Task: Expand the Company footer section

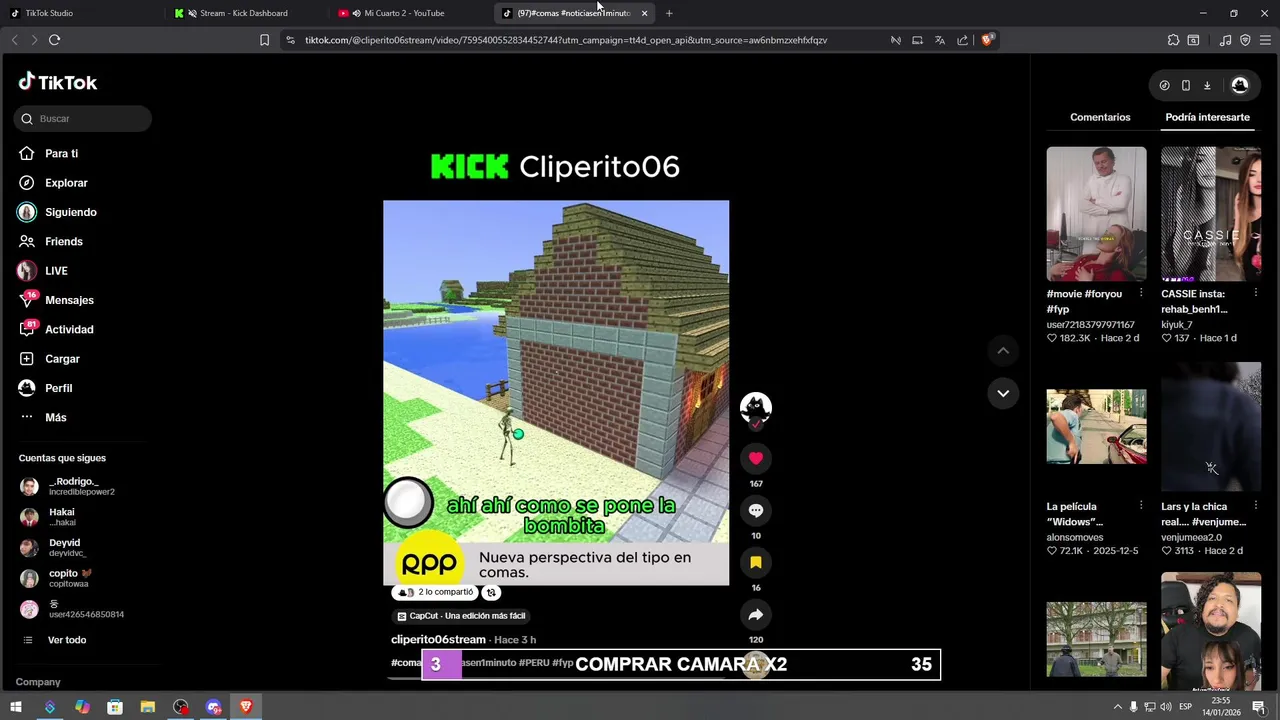Action: [x=38, y=682]
